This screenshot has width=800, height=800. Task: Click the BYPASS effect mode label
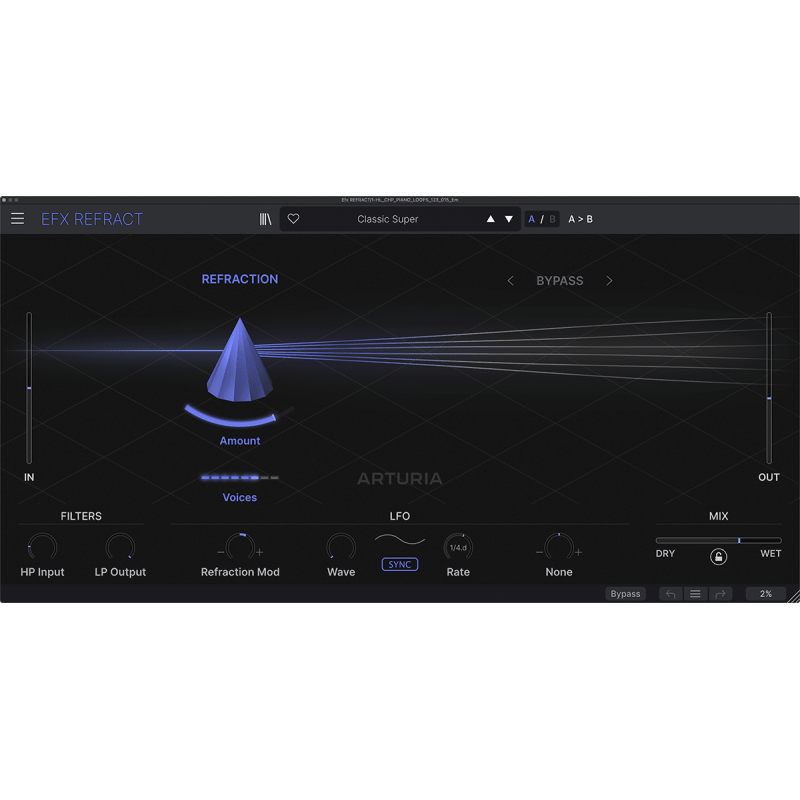[x=560, y=281]
